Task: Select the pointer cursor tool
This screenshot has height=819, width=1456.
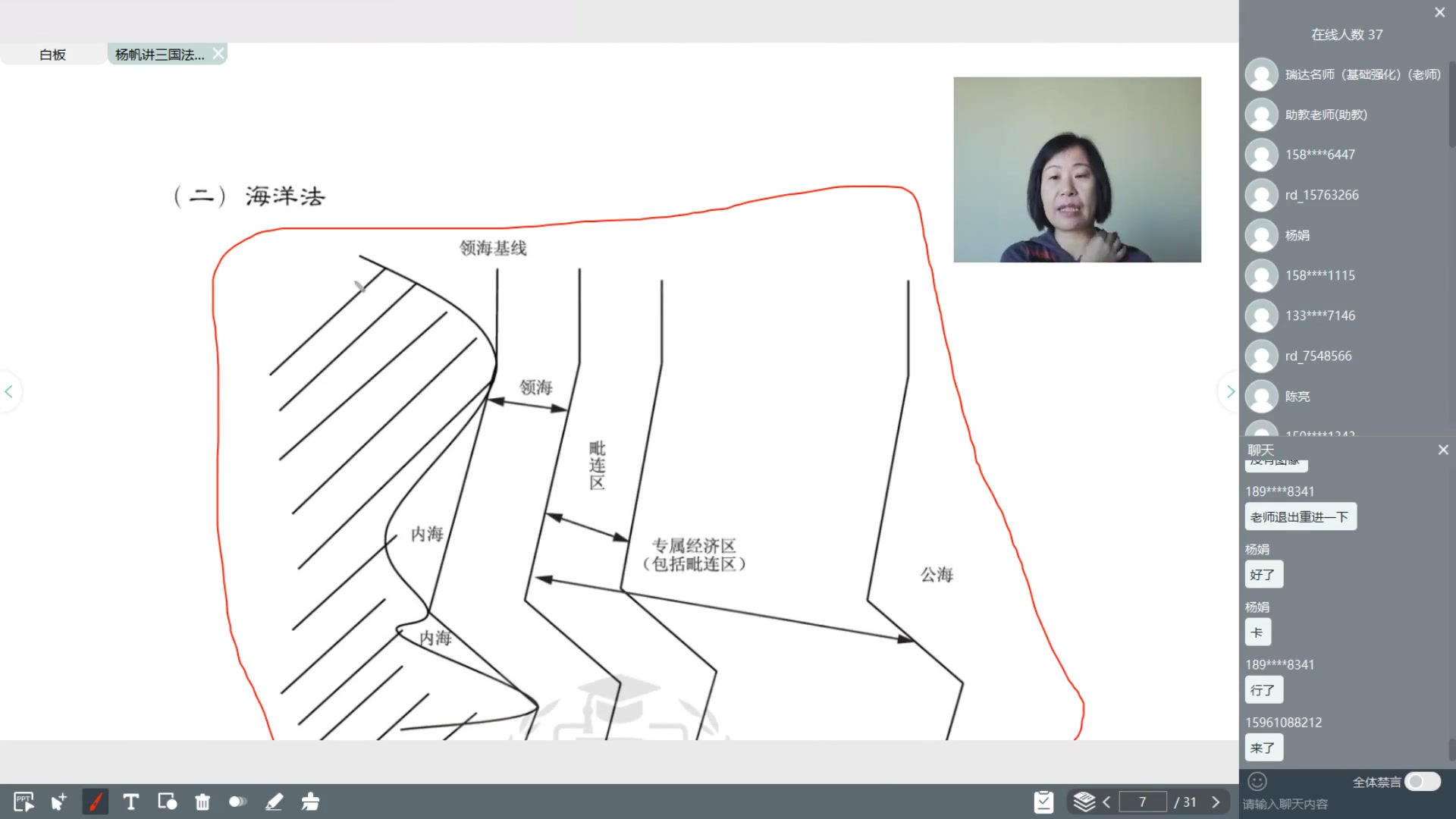Action: point(59,802)
